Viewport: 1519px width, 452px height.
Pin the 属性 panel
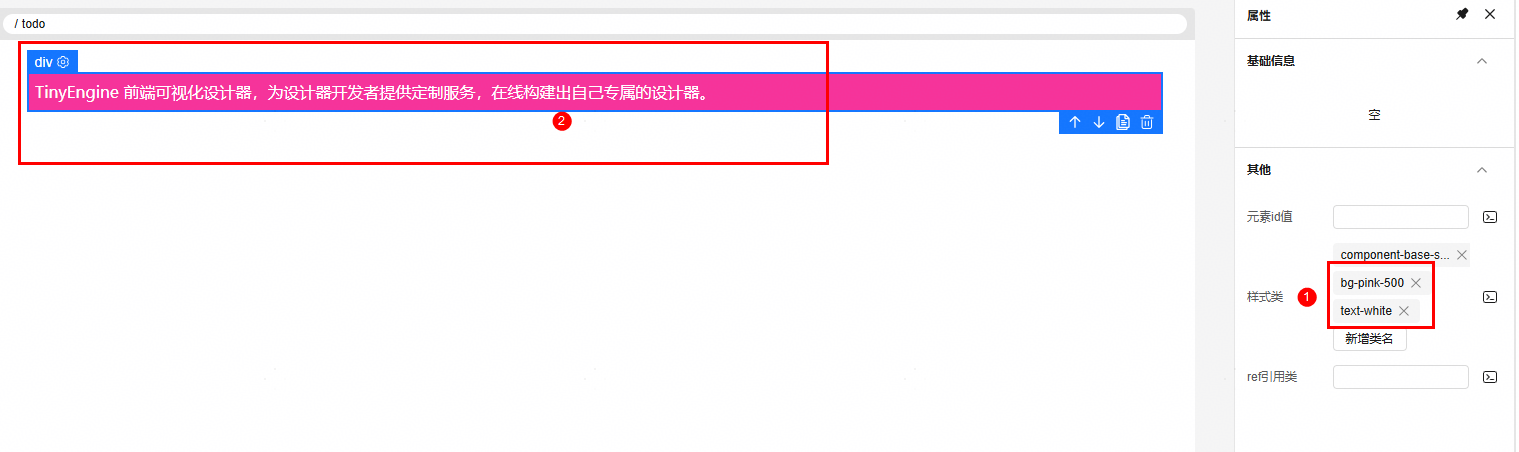[1462, 14]
